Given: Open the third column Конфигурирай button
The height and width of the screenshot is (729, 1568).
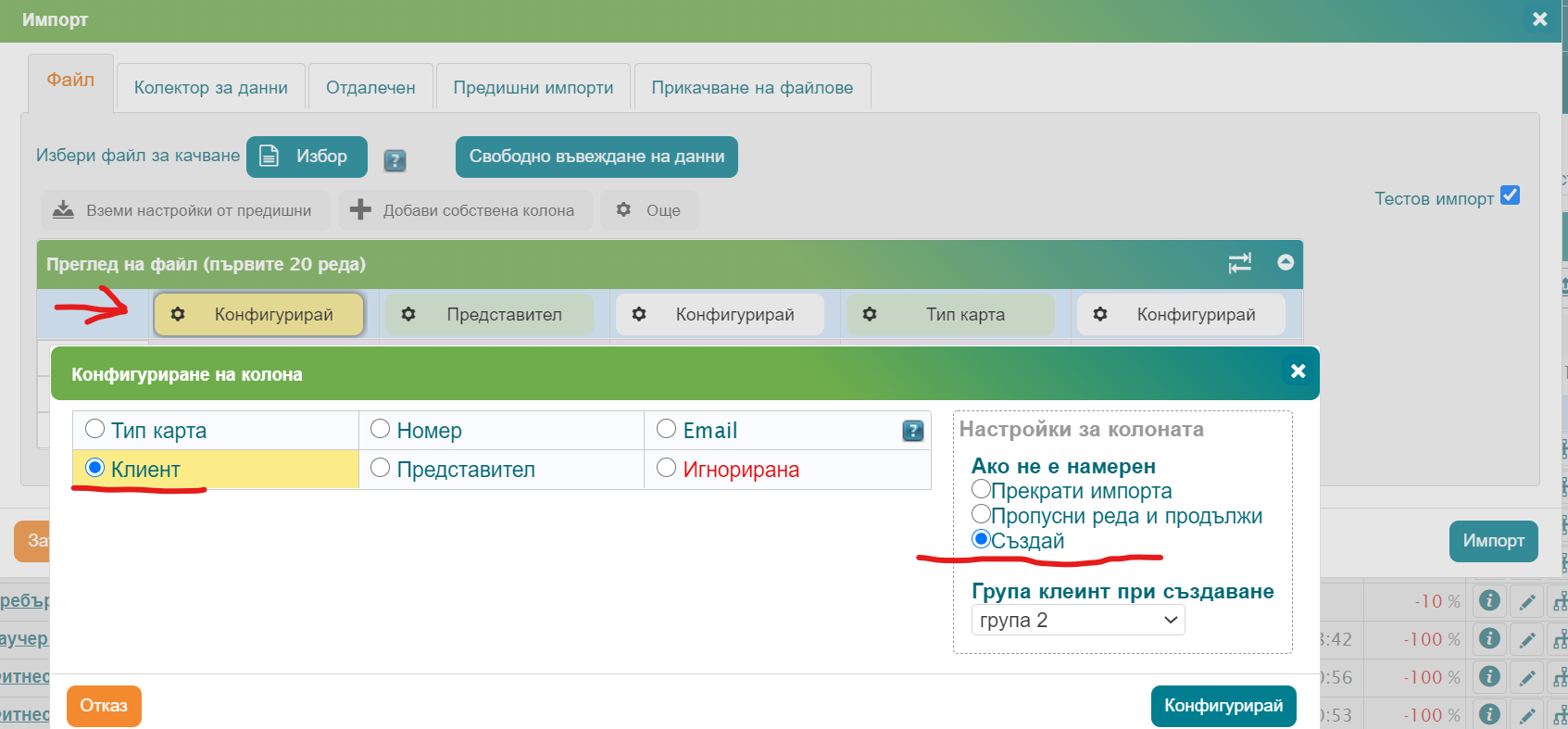Looking at the screenshot, I should click(x=720, y=314).
